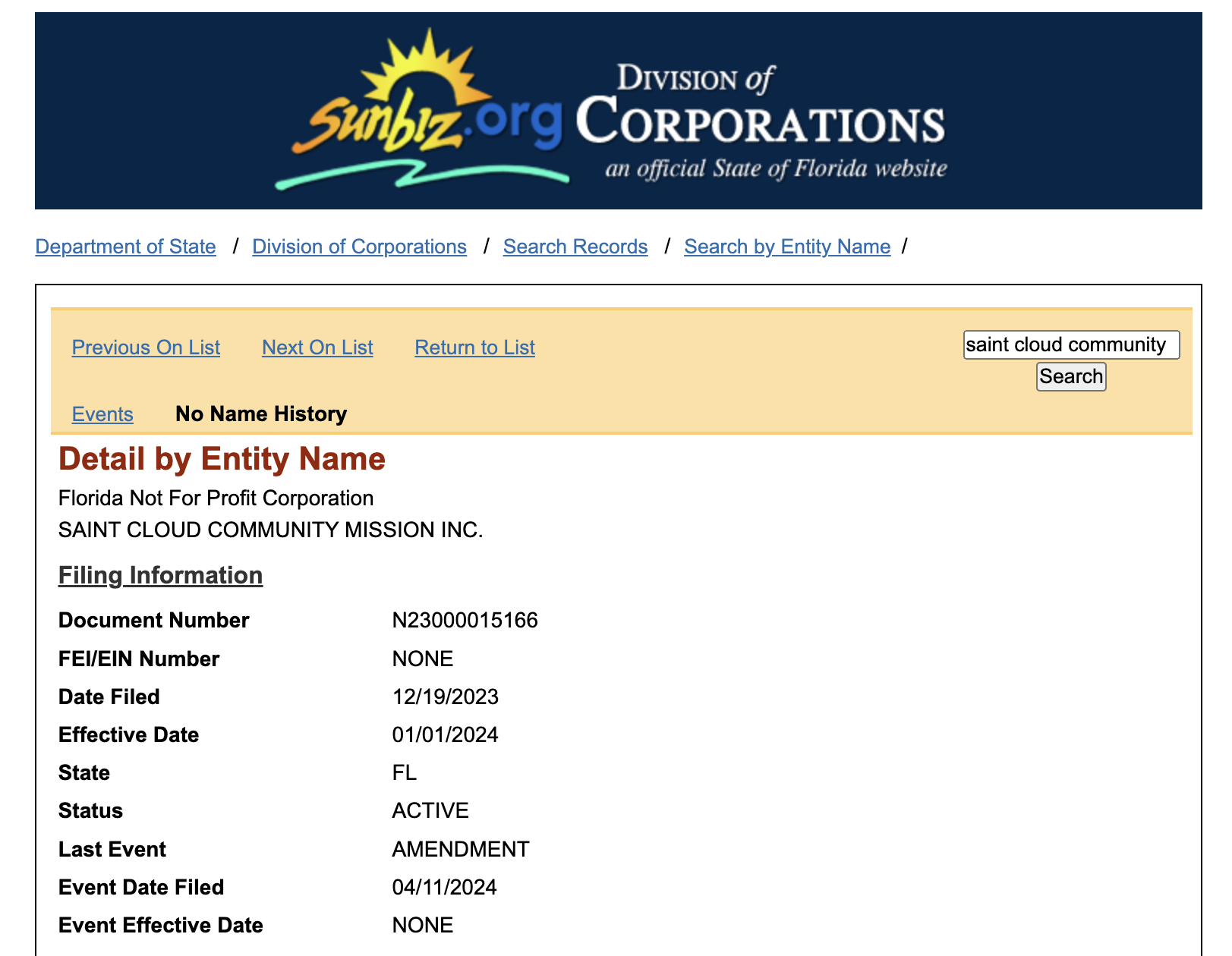This screenshot has width=1232, height=956.
Task: Click the Date Filed value 12/19/2023
Action: pos(445,697)
